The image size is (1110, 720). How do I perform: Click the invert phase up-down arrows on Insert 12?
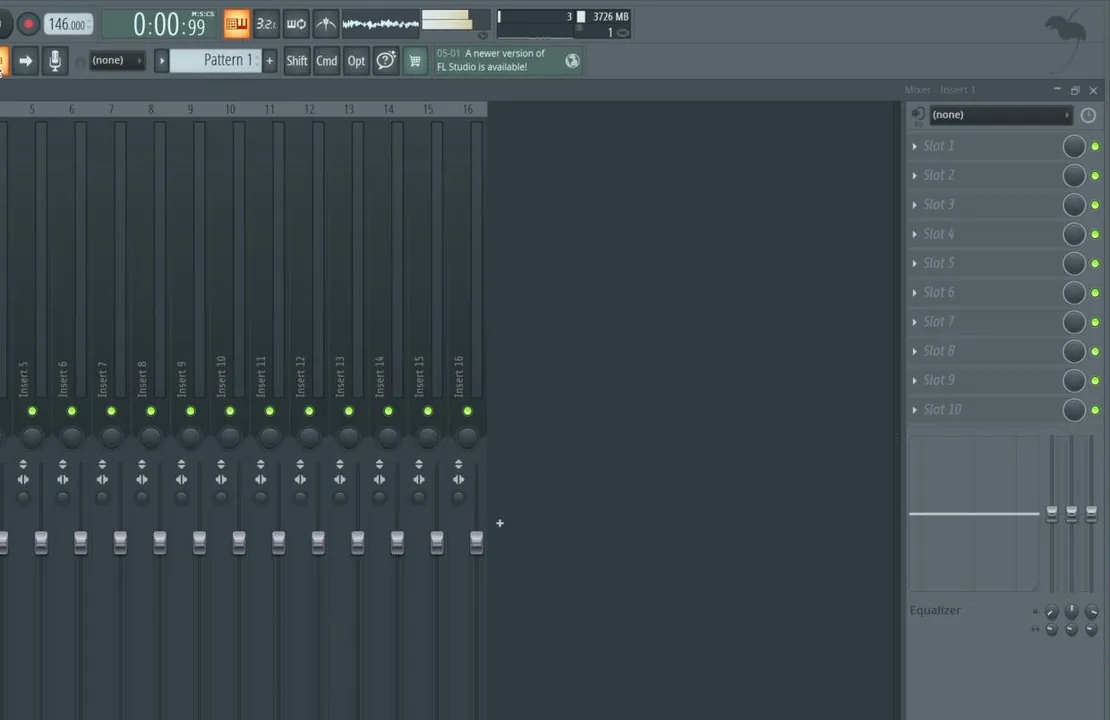[300, 464]
